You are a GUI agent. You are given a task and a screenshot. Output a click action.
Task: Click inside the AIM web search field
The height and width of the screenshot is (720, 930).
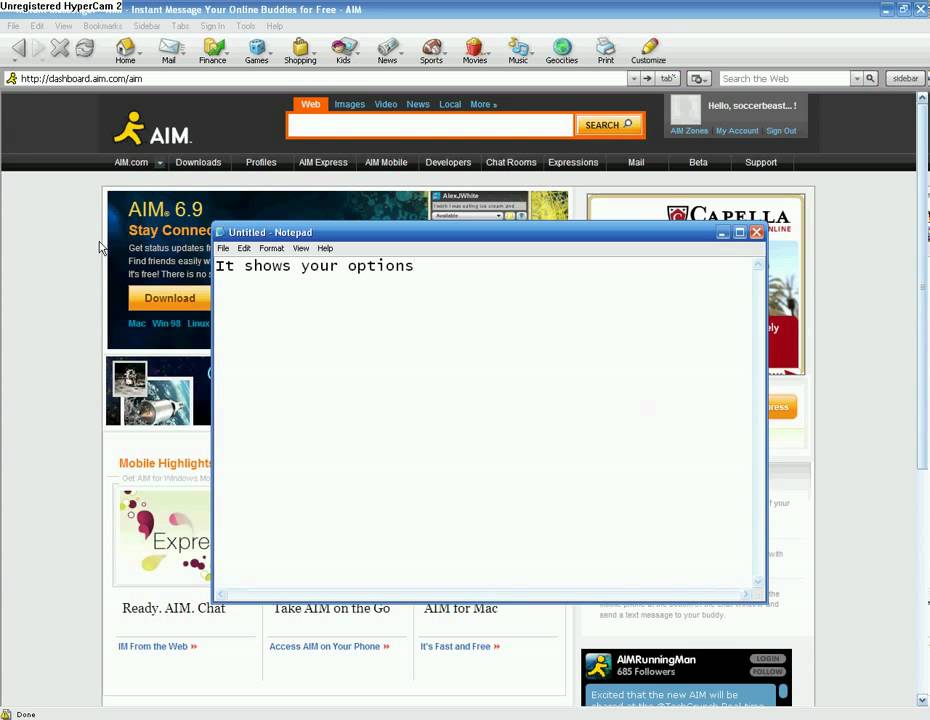[431, 125]
